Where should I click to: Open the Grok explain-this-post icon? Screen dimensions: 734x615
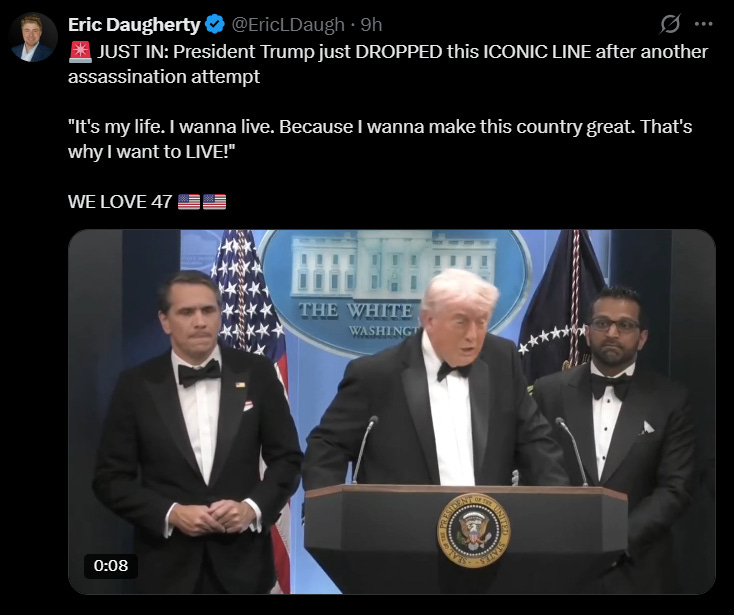tap(669, 24)
